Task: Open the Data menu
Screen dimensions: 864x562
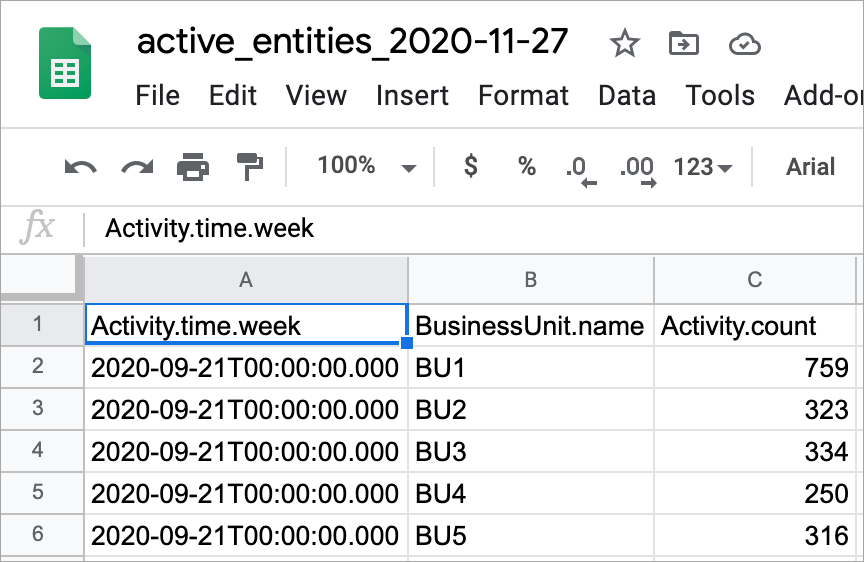Action: (x=627, y=96)
